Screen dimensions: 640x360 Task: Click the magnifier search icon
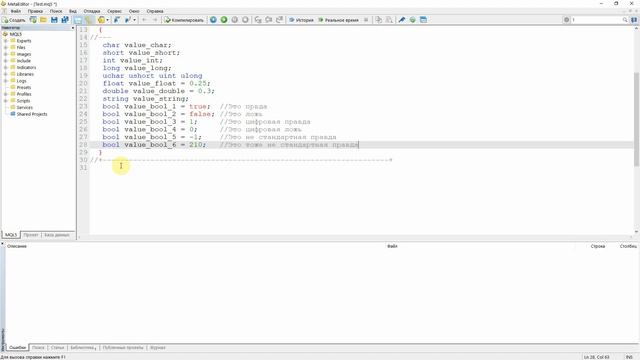coord(625,20)
